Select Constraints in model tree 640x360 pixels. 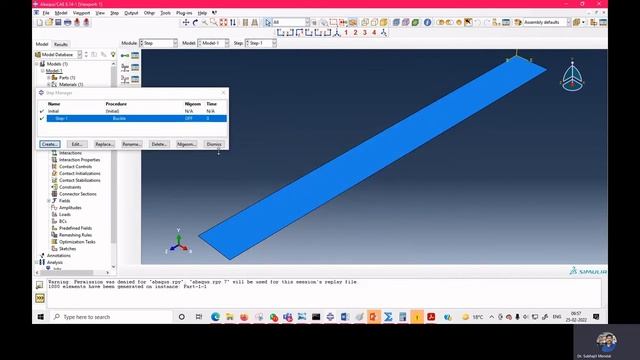pyautogui.click(x=70, y=187)
